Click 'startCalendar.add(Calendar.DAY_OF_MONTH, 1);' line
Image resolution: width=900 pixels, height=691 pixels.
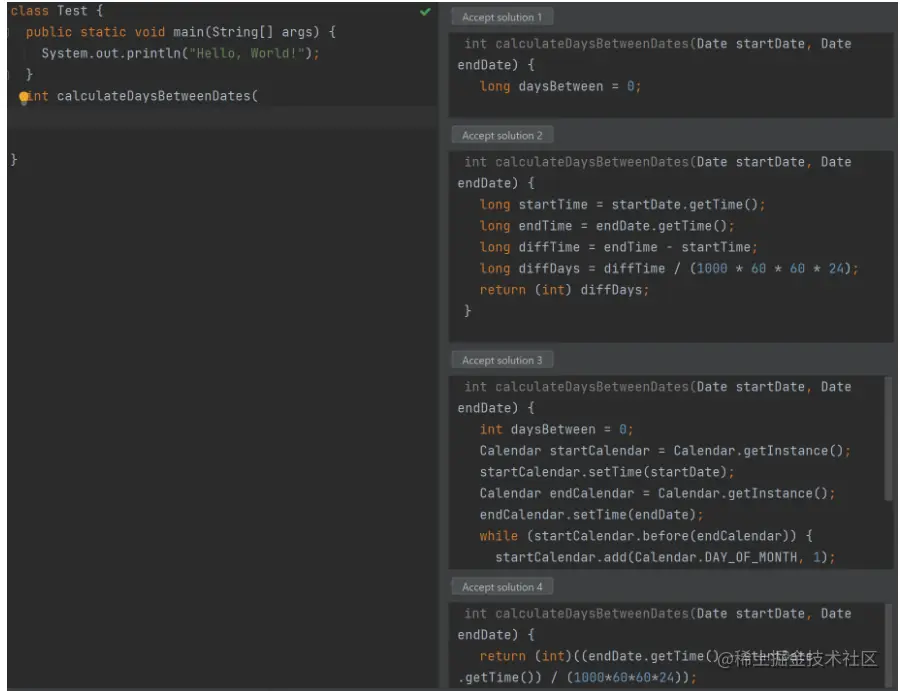(x=665, y=557)
